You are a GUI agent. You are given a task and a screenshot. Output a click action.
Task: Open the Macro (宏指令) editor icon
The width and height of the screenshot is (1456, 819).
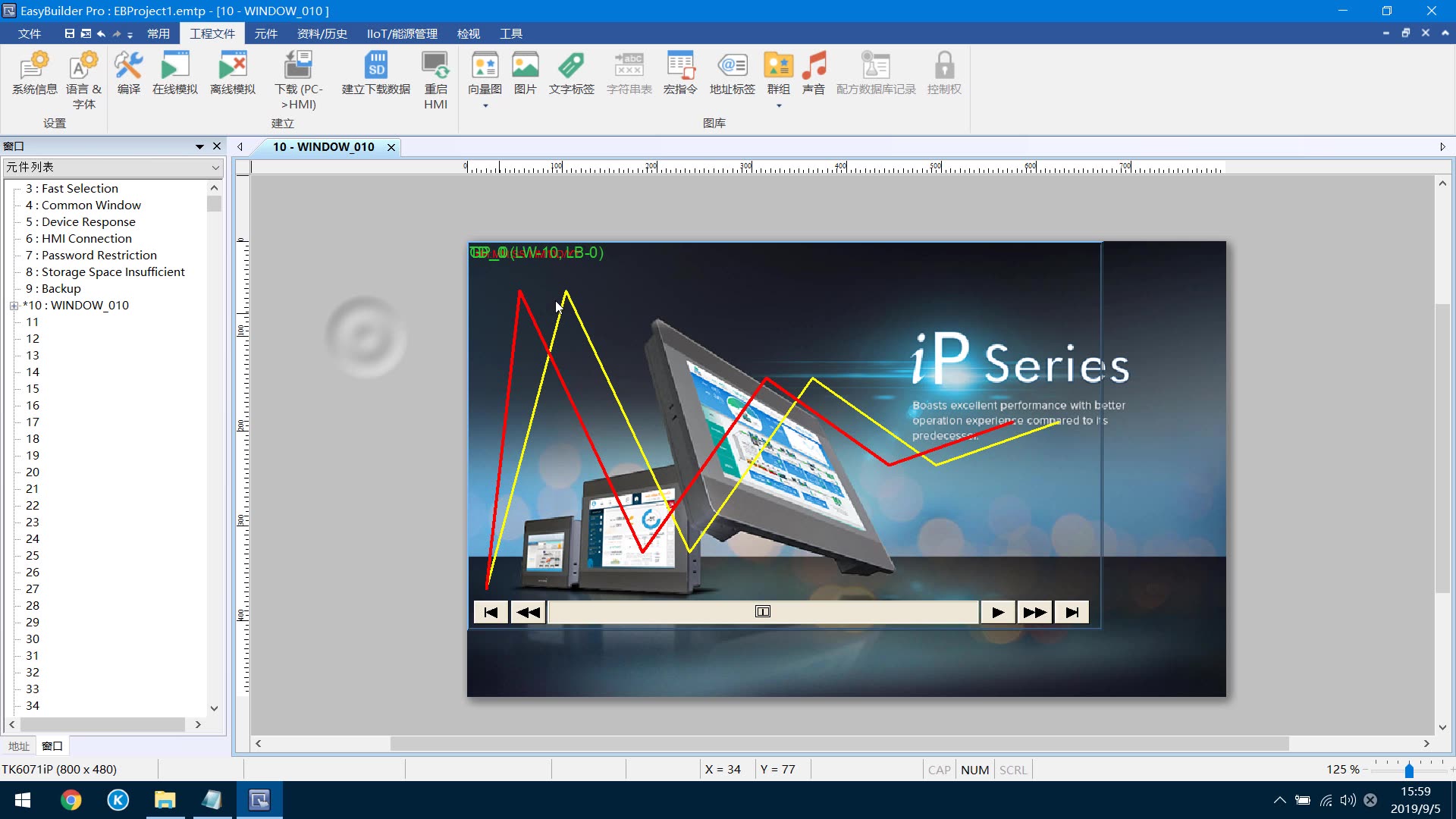[x=679, y=74]
